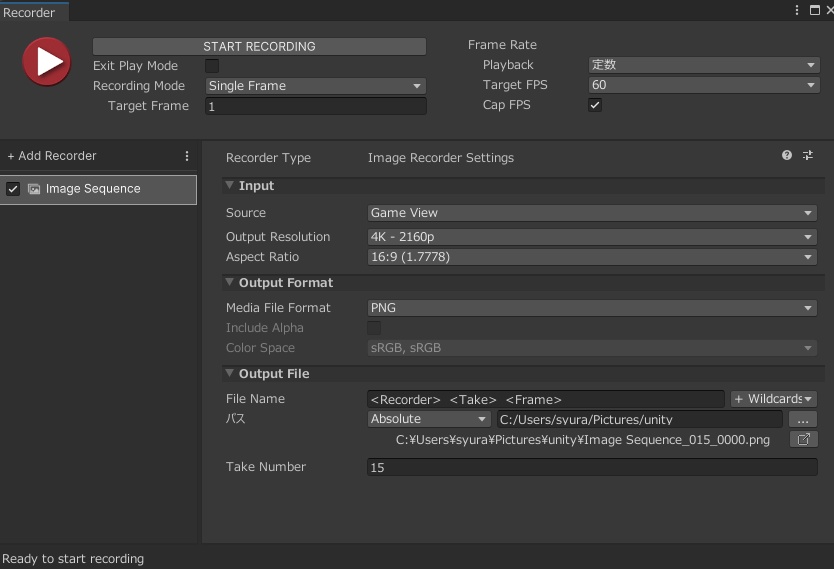This screenshot has height=569, width=834.
Task: Select the Recorder tab
Action: click(30, 12)
